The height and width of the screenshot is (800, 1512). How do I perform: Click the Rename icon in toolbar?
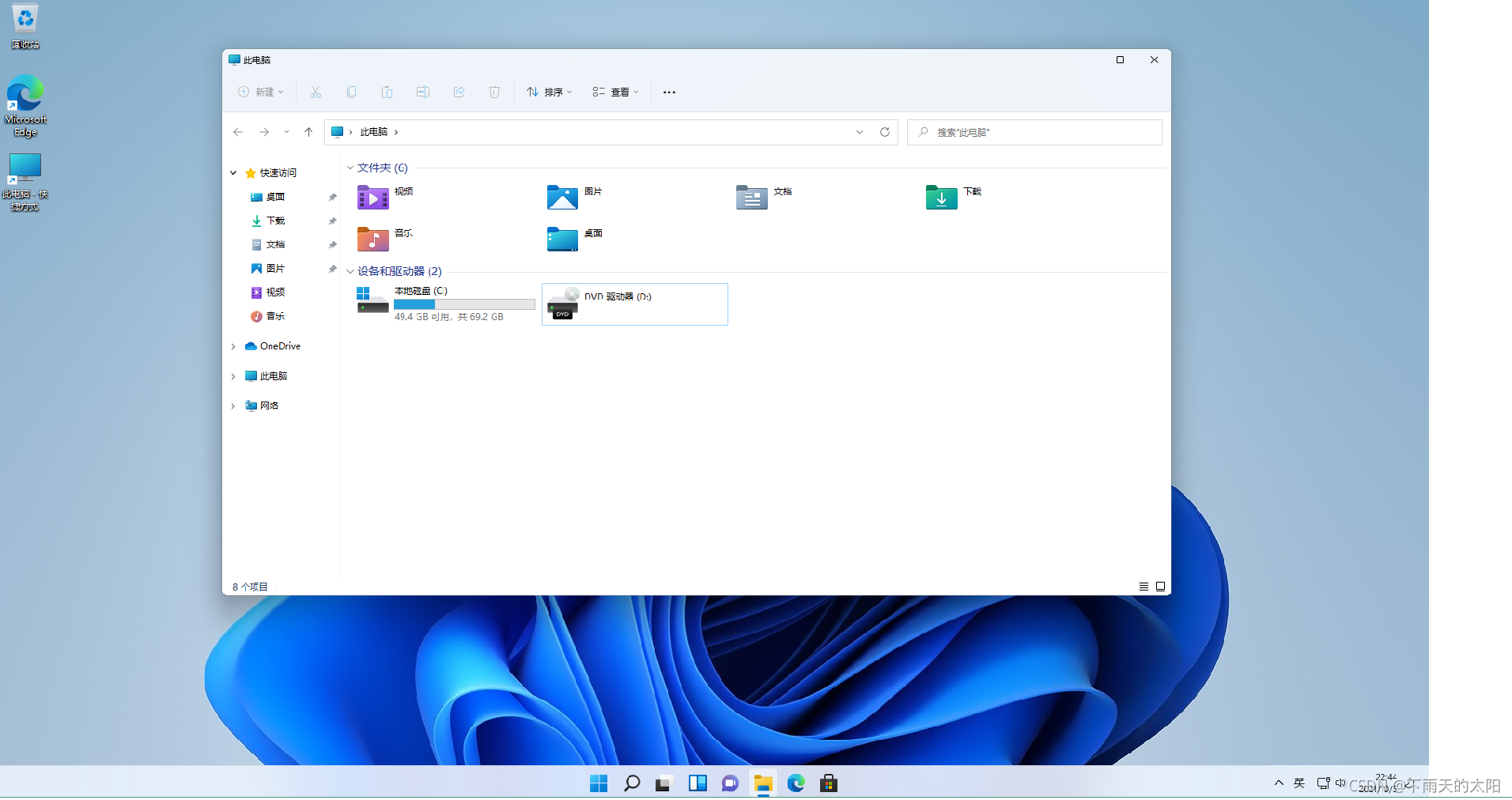tap(423, 92)
